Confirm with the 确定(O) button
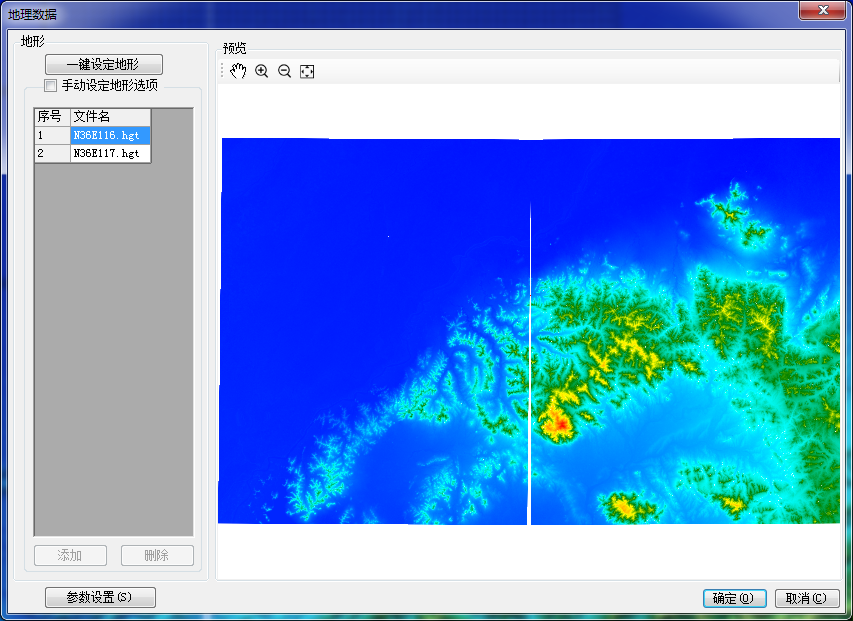 (735, 598)
